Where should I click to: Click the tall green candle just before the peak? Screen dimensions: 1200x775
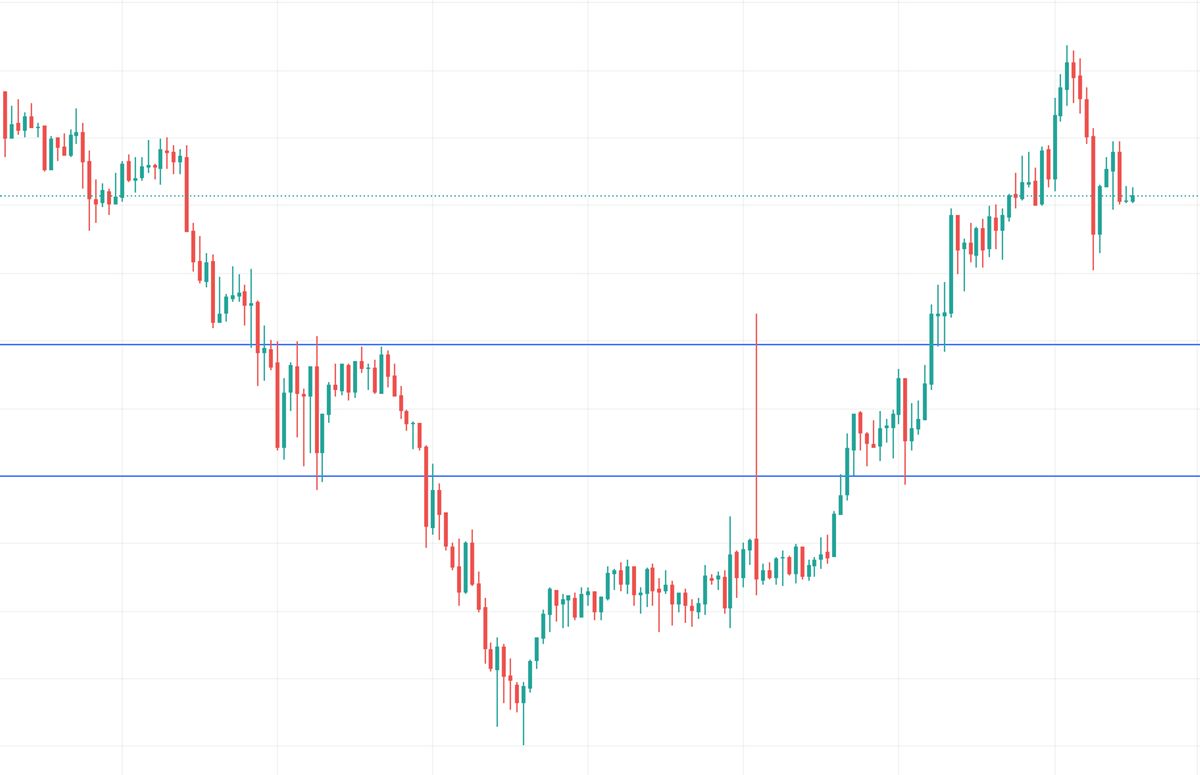[x=1055, y=145]
